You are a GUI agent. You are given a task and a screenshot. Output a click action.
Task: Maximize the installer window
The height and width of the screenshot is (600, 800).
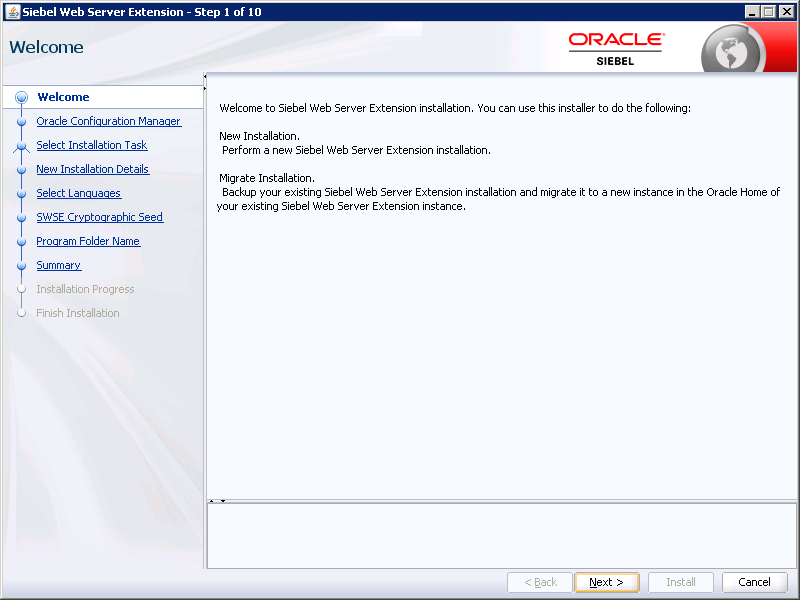tap(769, 12)
